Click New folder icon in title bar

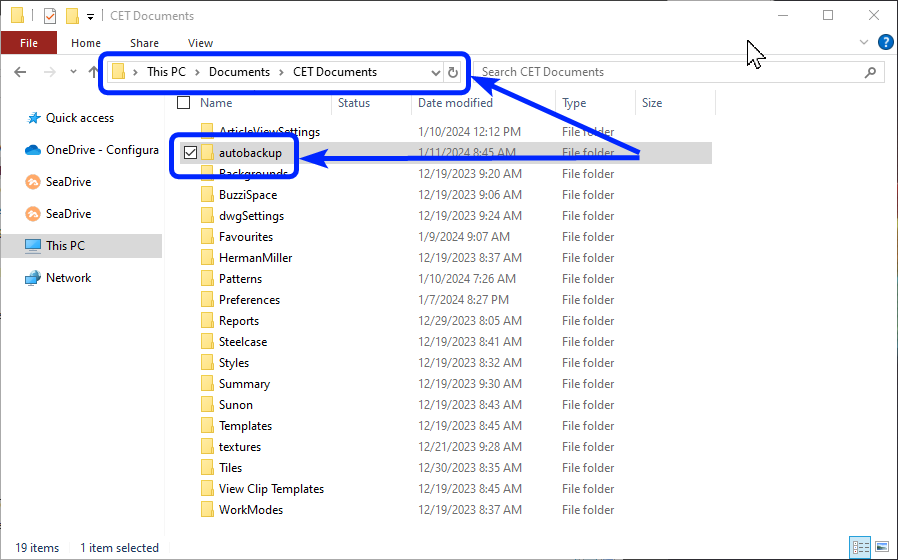pos(73,16)
